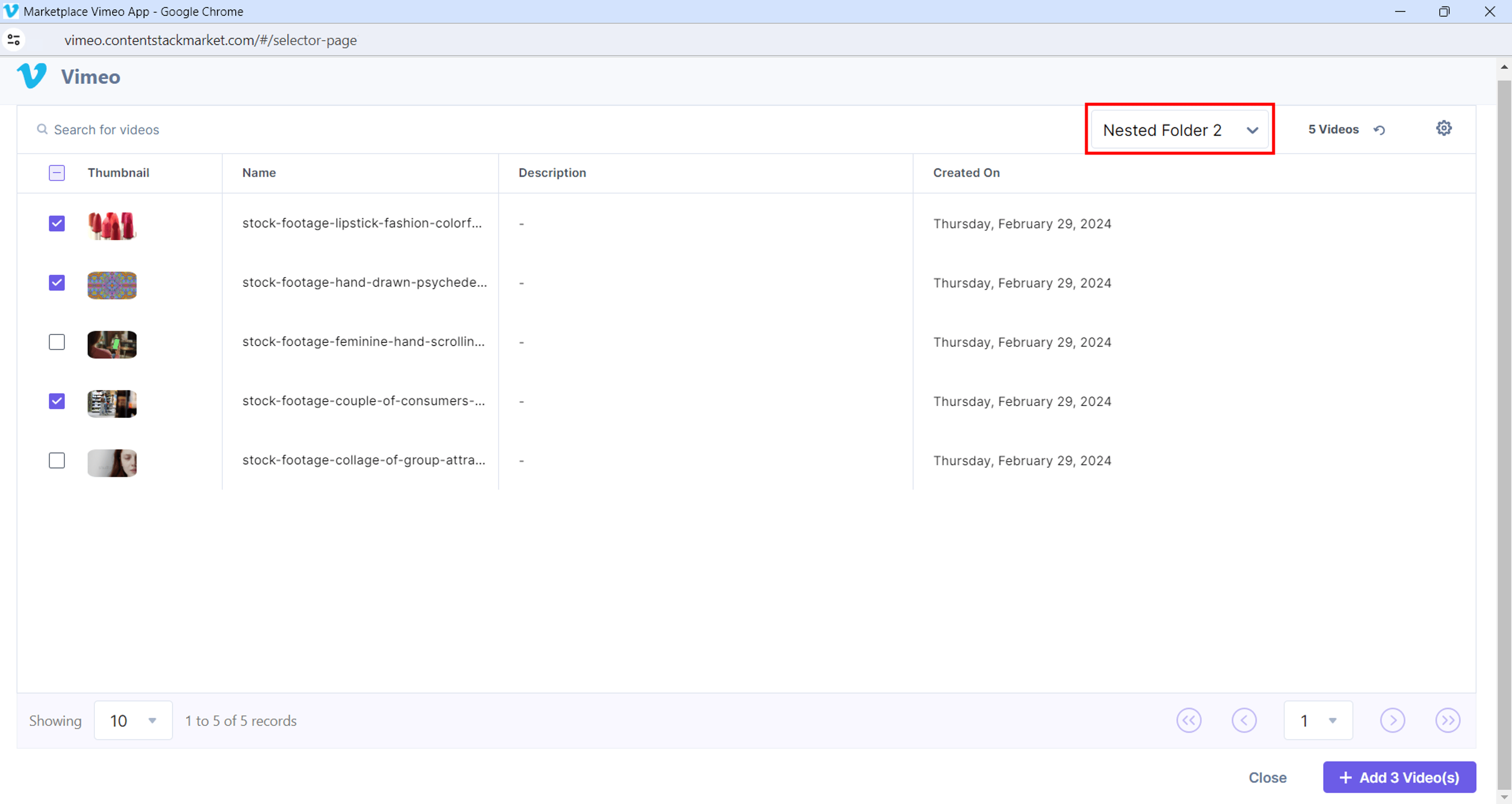
Task: Click the Vimeo logo icon
Action: point(31,76)
